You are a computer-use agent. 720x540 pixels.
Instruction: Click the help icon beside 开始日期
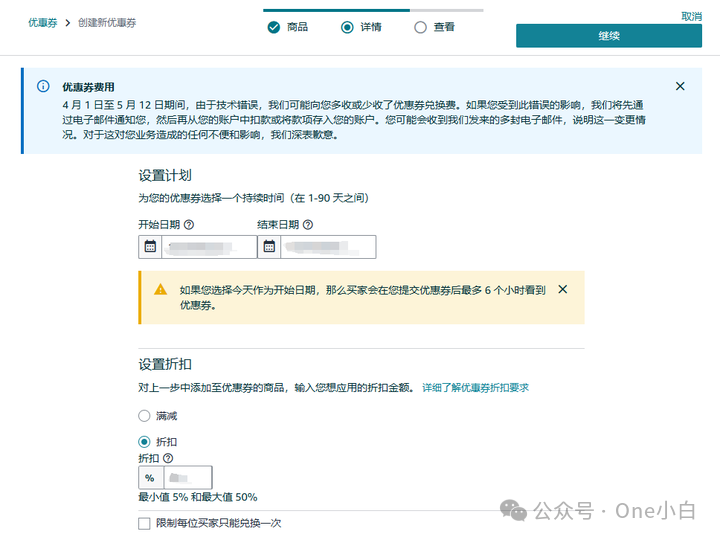coord(189,225)
